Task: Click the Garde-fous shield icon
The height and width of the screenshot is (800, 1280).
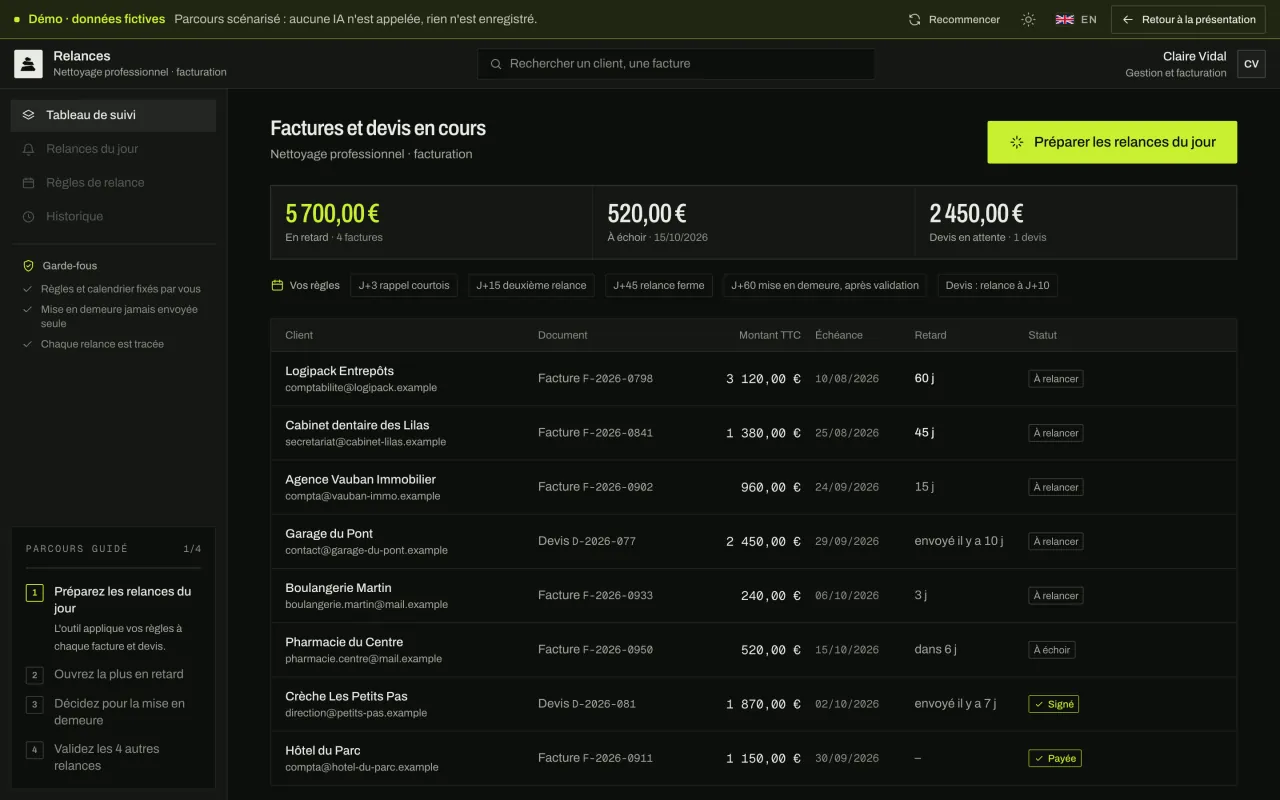Action: click(29, 266)
